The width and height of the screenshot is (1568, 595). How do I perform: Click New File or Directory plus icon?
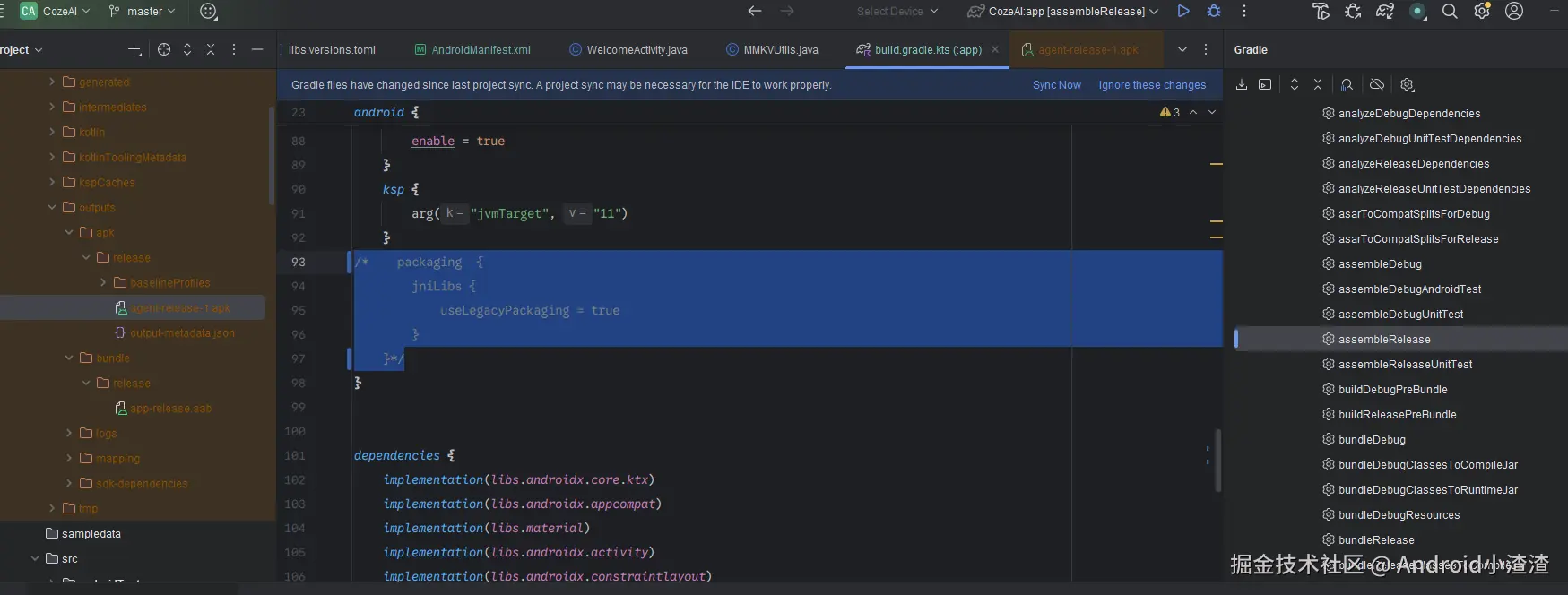(134, 49)
